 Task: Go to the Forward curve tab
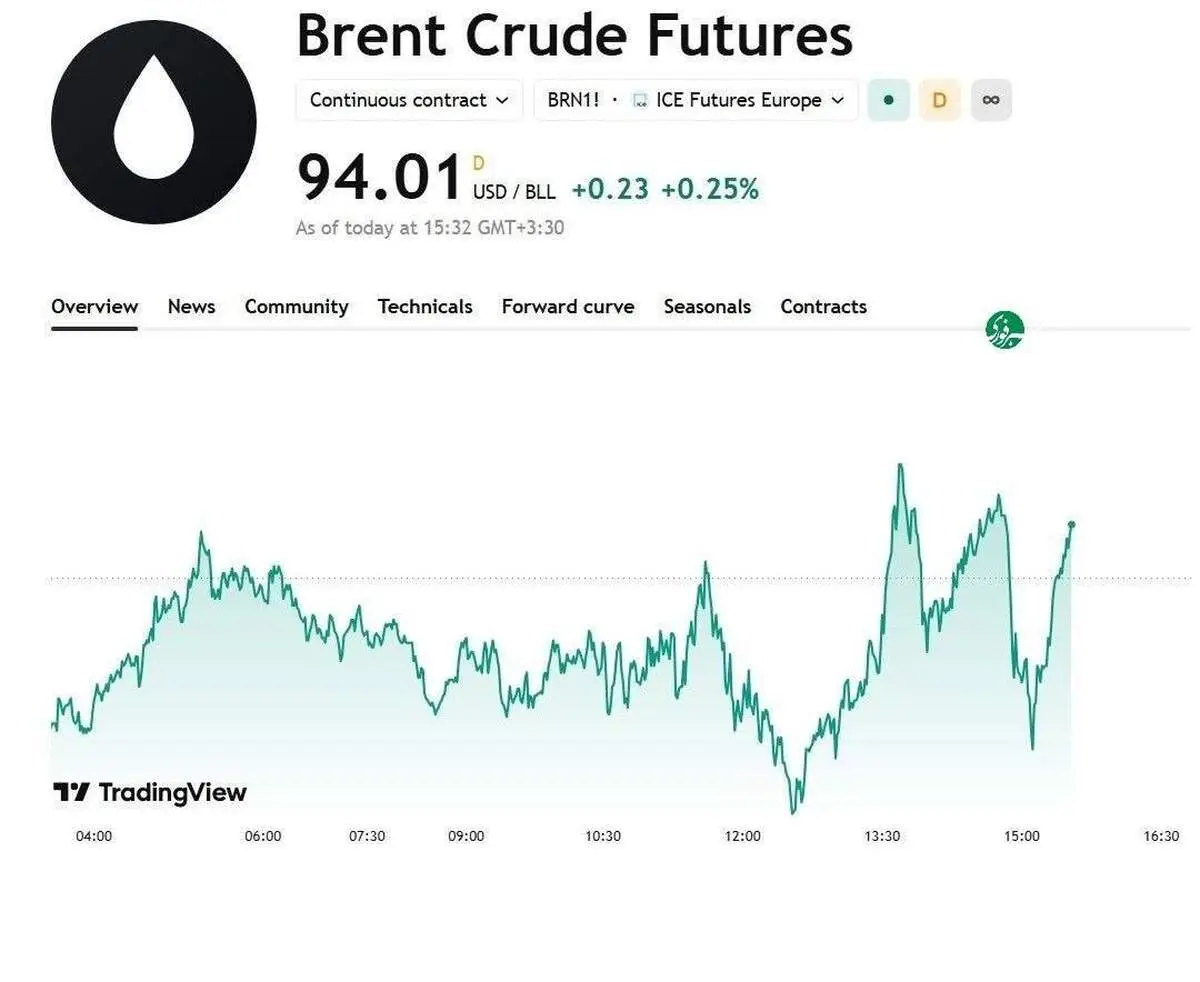pos(568,307)
